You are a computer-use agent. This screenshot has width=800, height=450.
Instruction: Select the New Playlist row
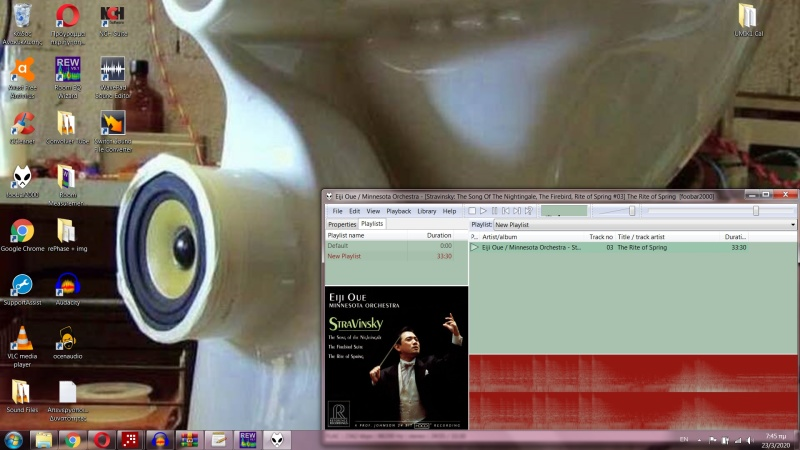(396, 256)
